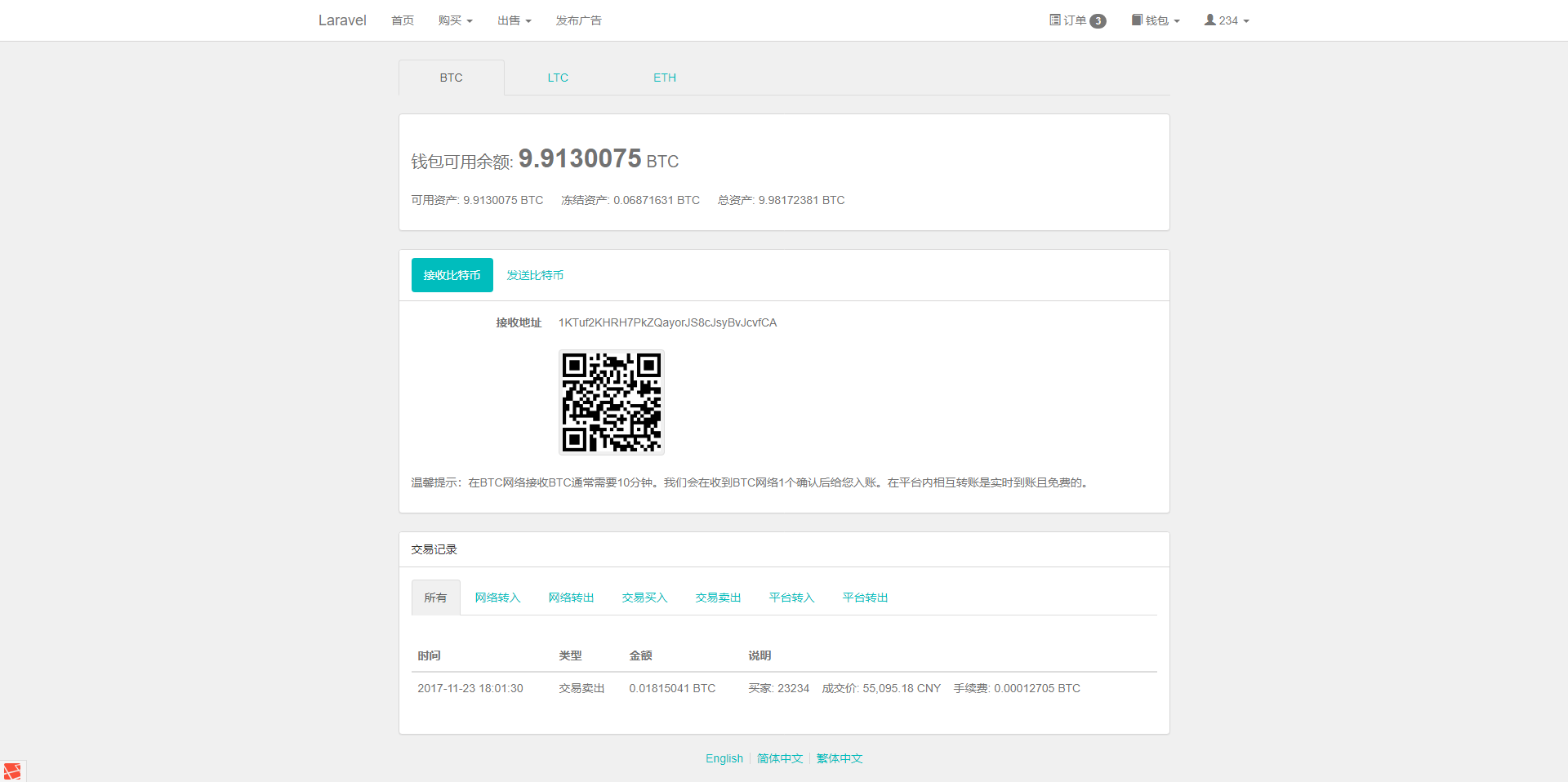The height and width of the screenshot is (782, 1568).
Task: Select the 平台转出 transaction filter tab
Action: tap(864, 597)
